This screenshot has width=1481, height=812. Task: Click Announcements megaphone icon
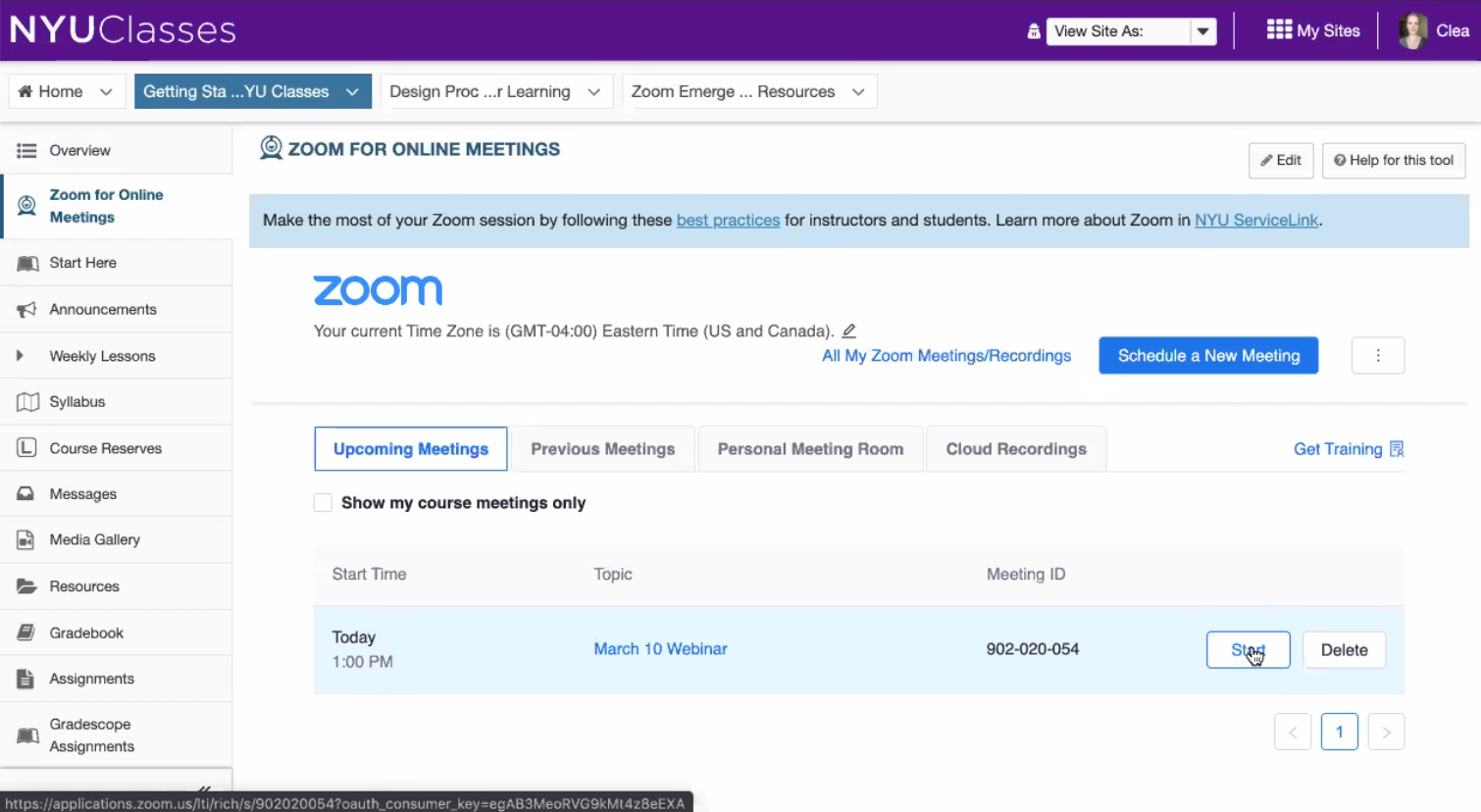pyautogui.click(x=26, y=309)
